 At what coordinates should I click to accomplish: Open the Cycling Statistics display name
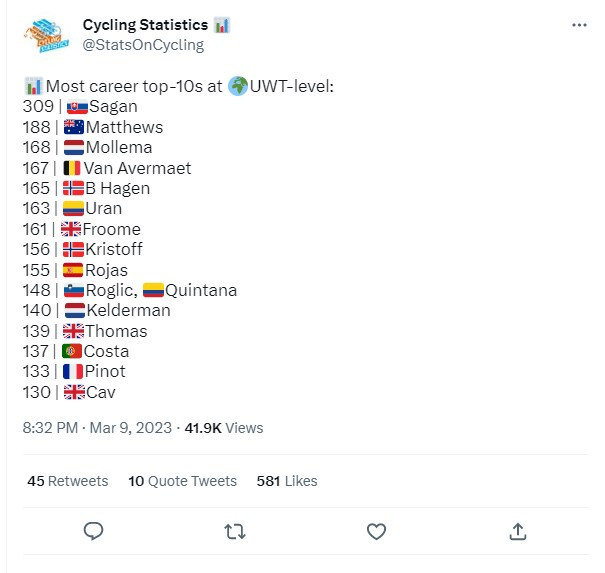point(145,25)
